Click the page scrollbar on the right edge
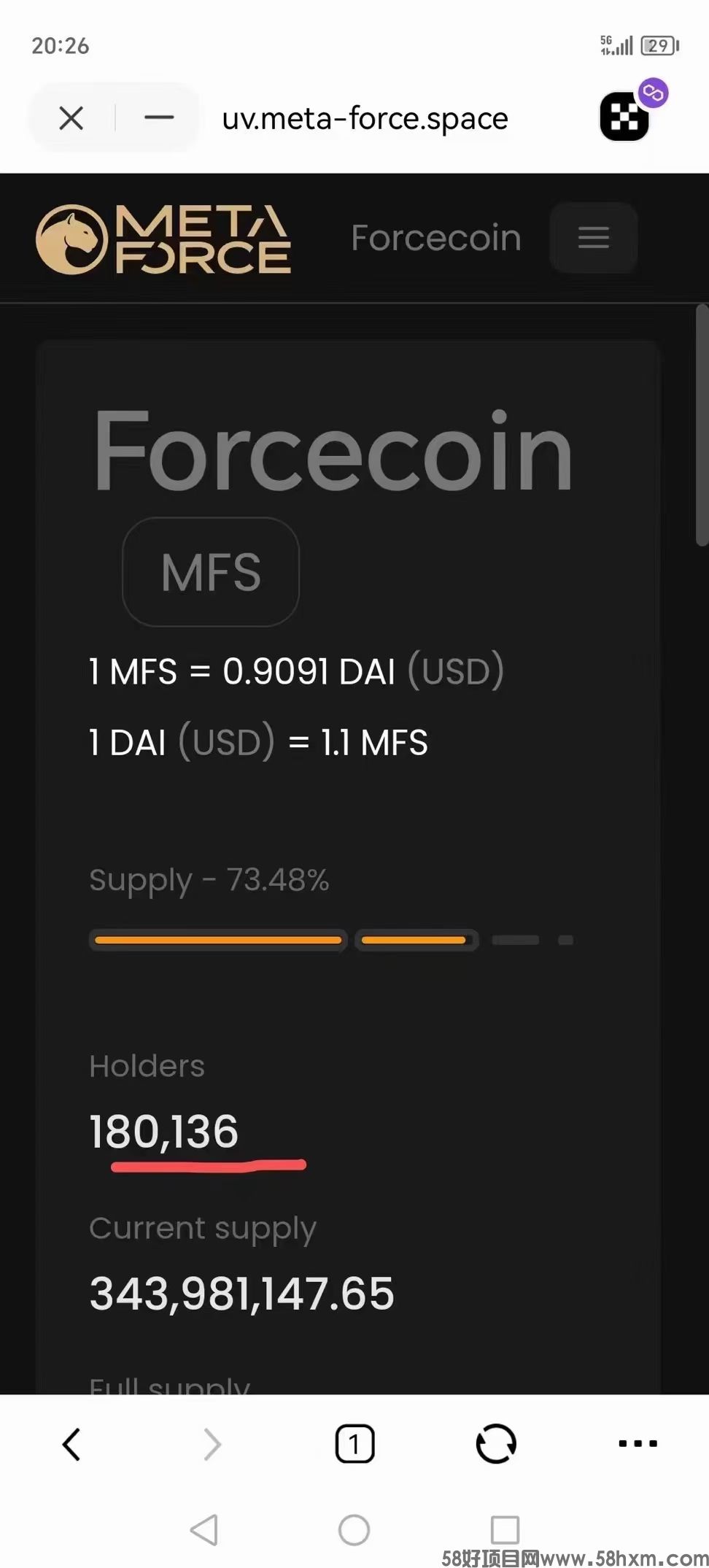Image resolution: width=709 pixels, height=1568 pixels. coord(702,425)
